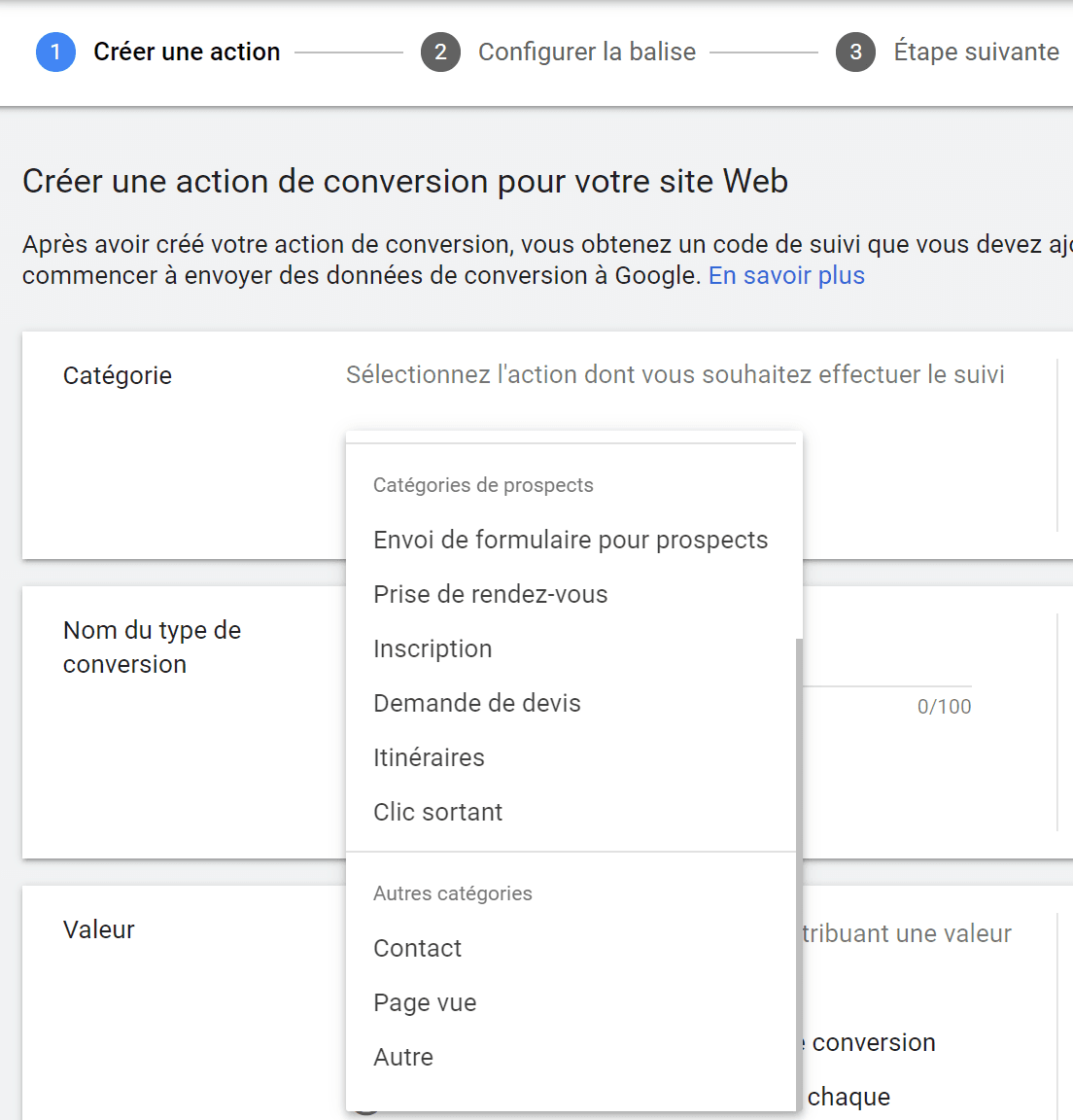The width and height of the screenshot is (1073, 1120).
Task: Click the step 3 circle icon
Action: coord(855,52)
